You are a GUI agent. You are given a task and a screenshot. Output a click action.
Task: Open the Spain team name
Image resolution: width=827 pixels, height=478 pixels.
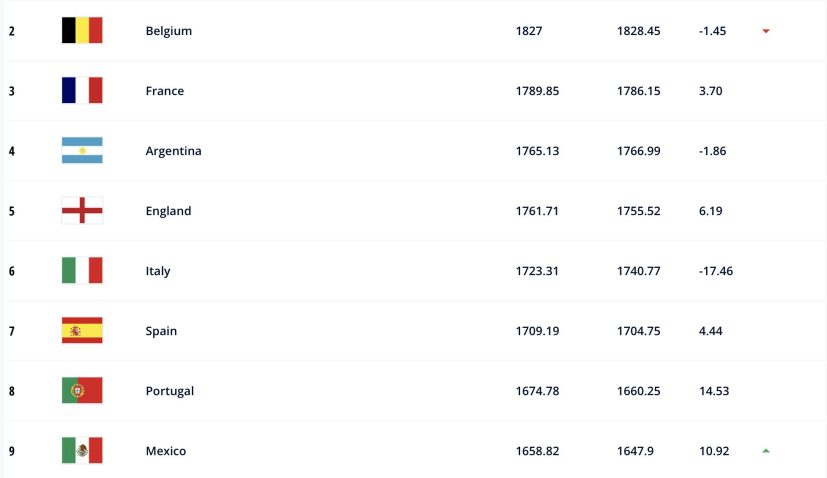click(x=161, y=331)
